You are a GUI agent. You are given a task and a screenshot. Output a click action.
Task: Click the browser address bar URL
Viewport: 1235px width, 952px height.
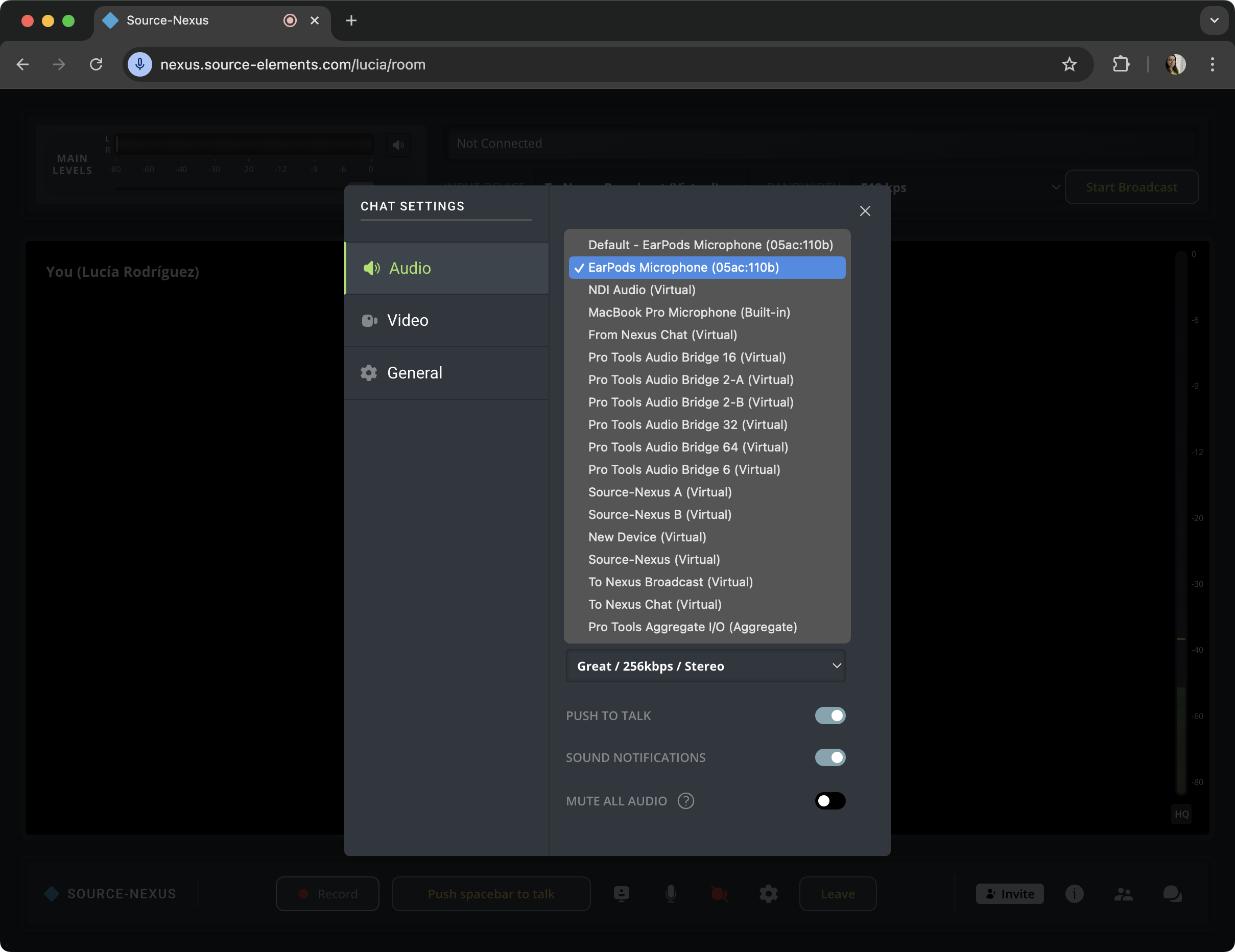[x=293, y=64]
